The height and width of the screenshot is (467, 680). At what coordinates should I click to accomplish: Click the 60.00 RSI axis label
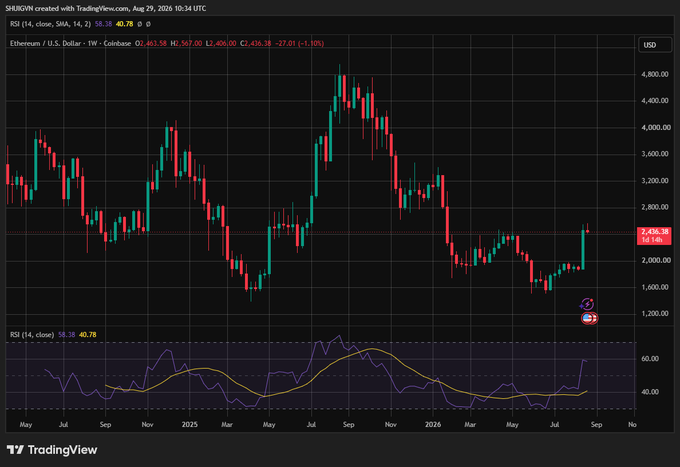pyautogui.click(x=650, y=359)
